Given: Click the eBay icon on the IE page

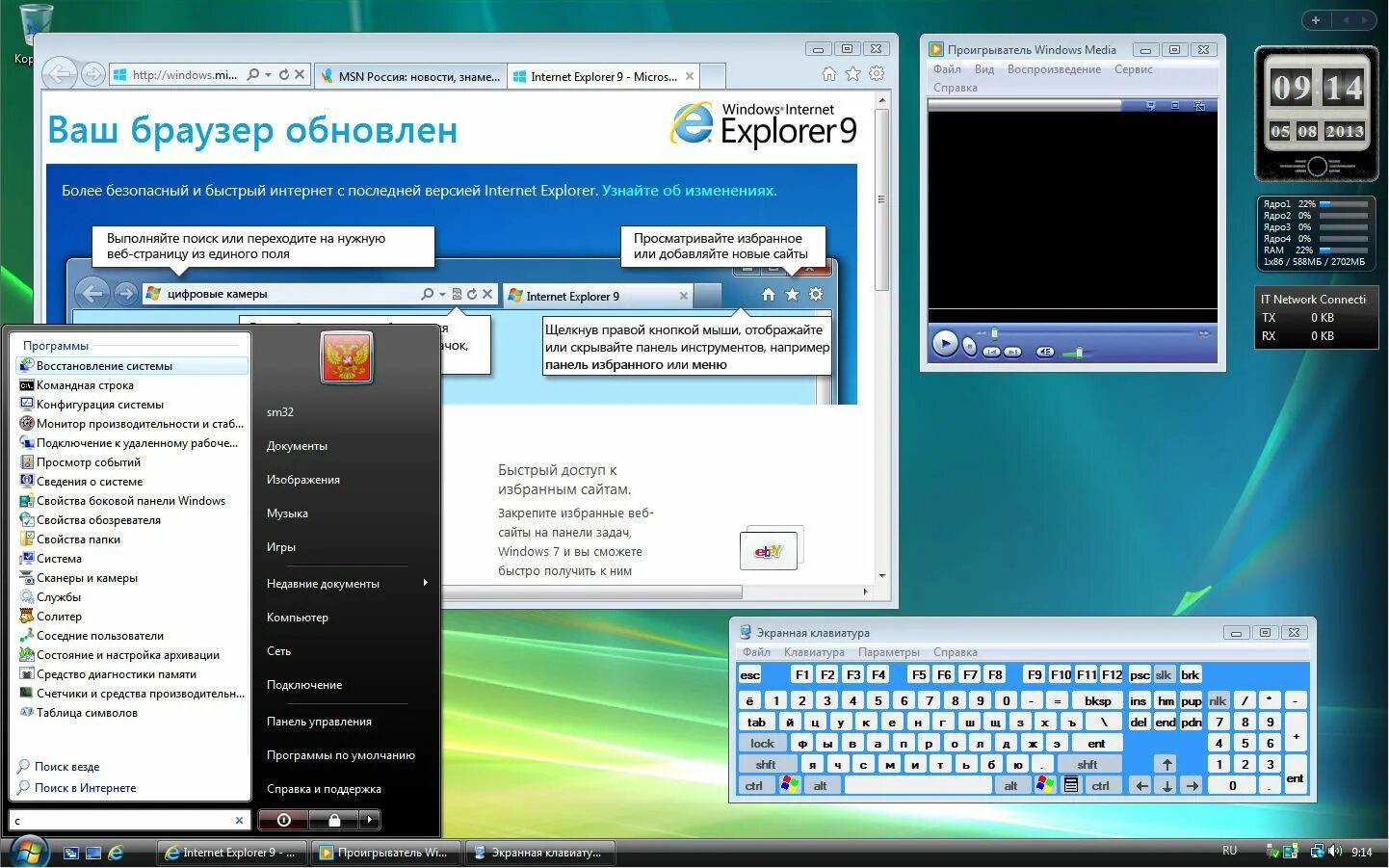Looking at the screenshot, I should point(769,551).
